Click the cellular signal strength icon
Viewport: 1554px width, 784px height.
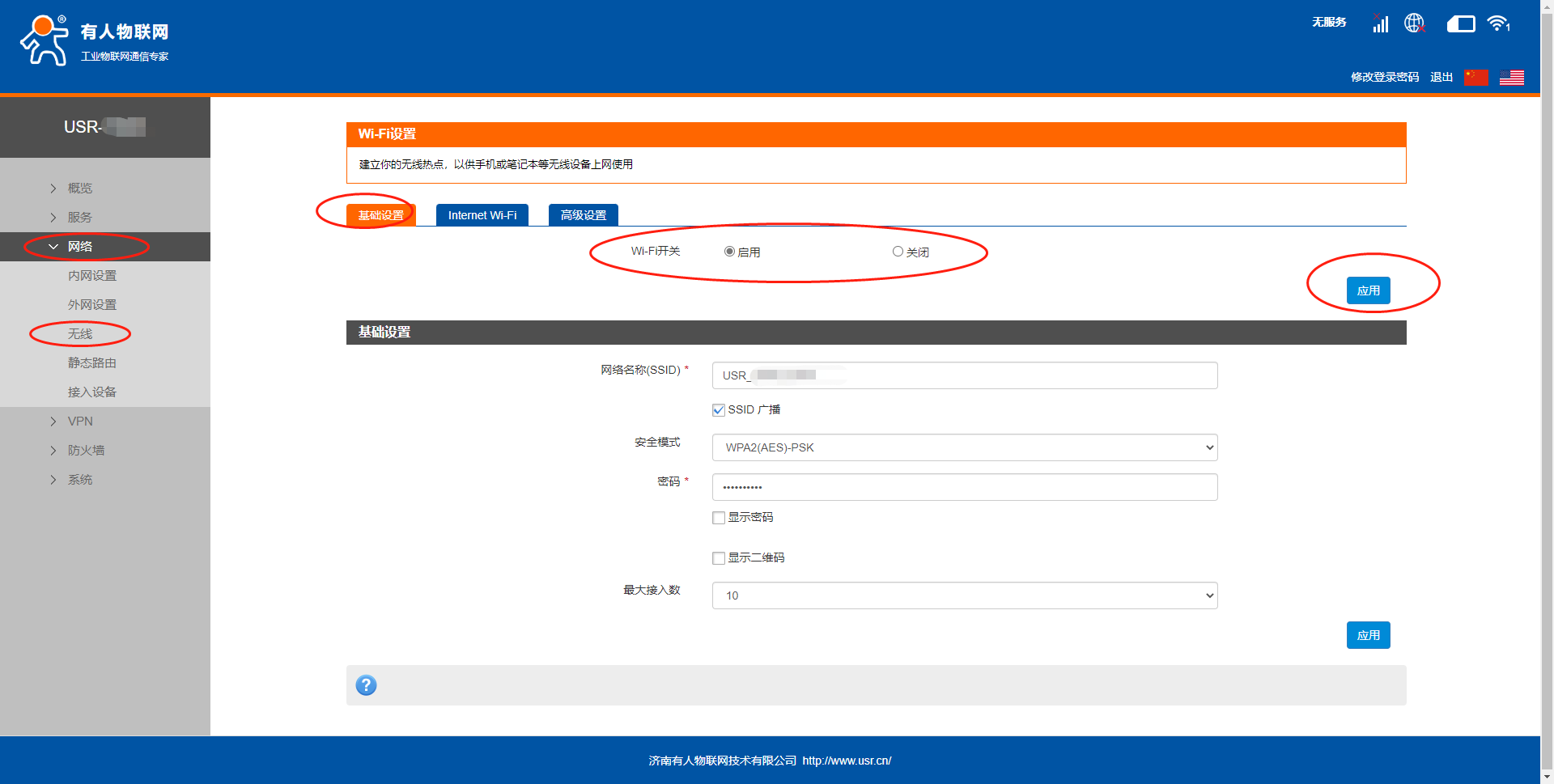click(x=1380, y=23)
